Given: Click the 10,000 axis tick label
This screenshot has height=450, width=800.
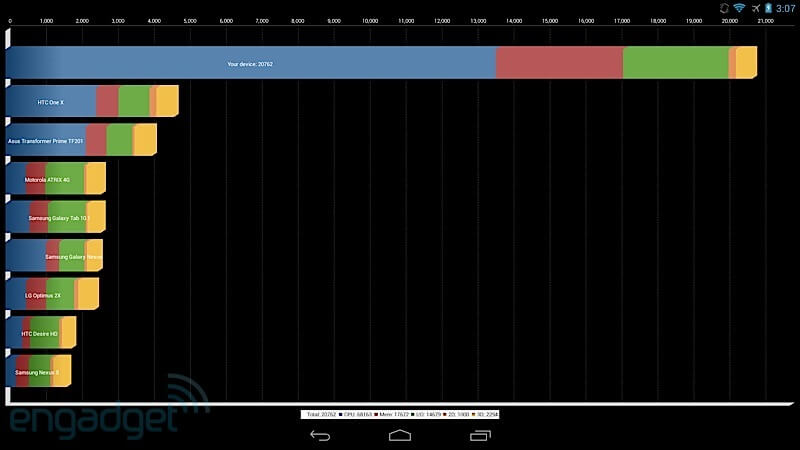Looking at the screenshot, I should pos(370,21).
